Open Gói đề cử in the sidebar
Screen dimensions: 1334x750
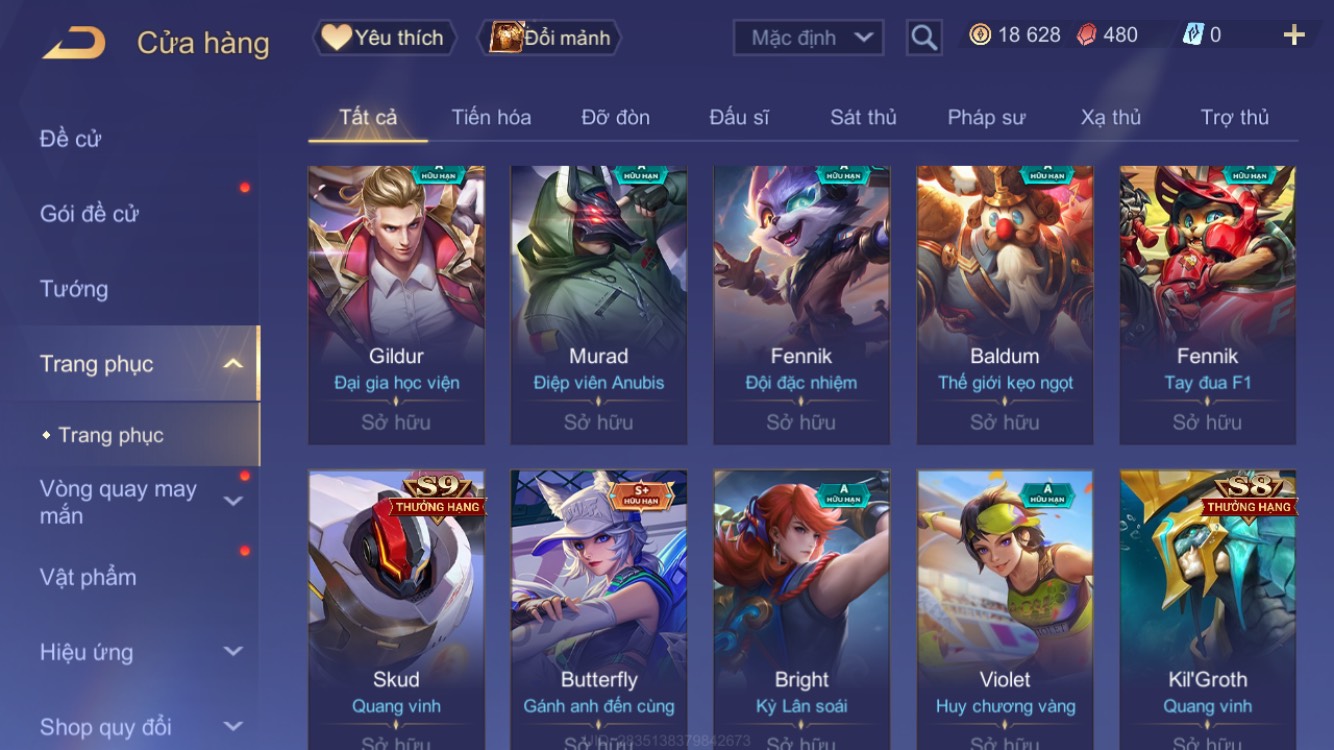(x=89, y=213)
